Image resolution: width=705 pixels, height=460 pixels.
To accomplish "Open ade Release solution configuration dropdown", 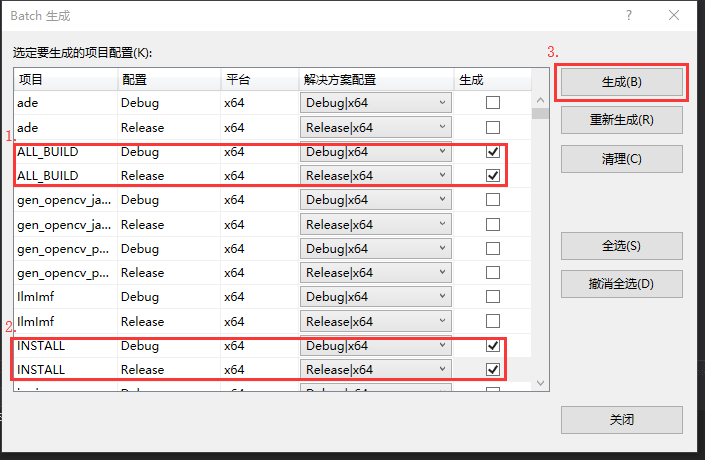I will tap(375, 127).
